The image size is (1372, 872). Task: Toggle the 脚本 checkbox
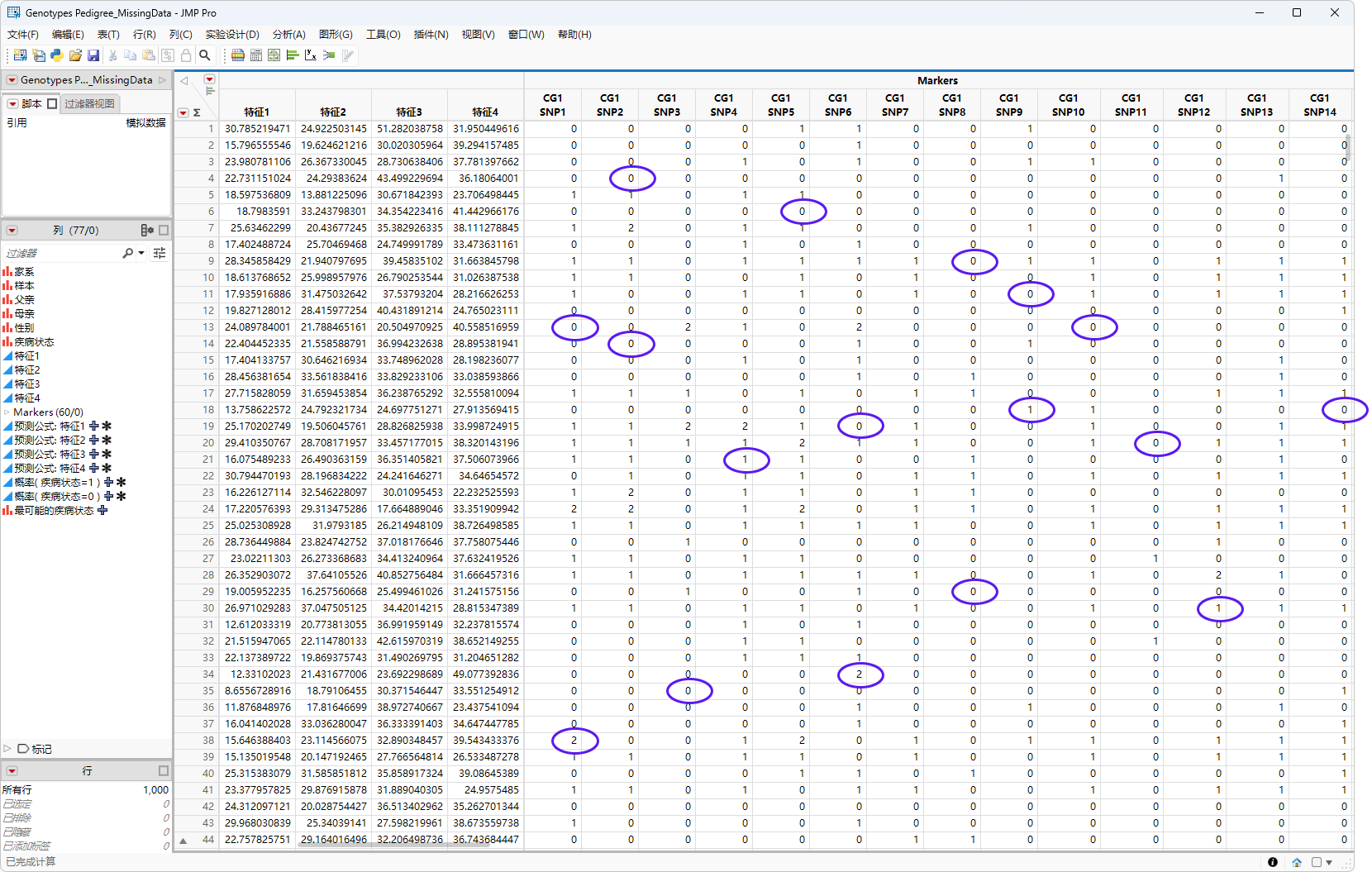(52, 103)
